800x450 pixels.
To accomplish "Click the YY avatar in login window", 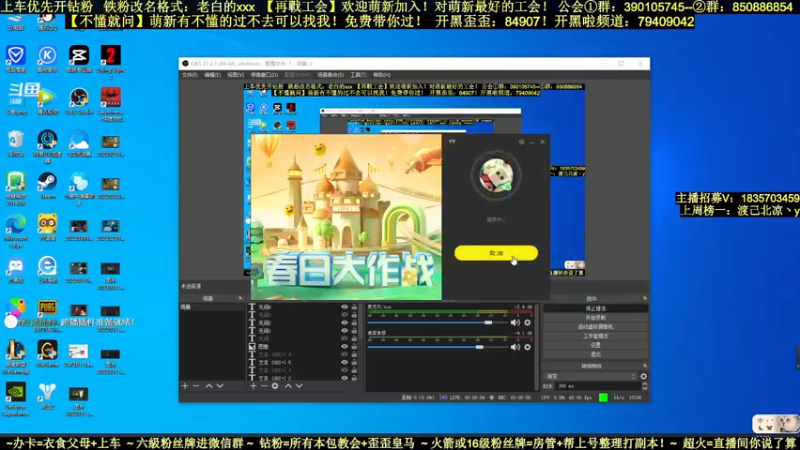I will click(x=496, y=176).
